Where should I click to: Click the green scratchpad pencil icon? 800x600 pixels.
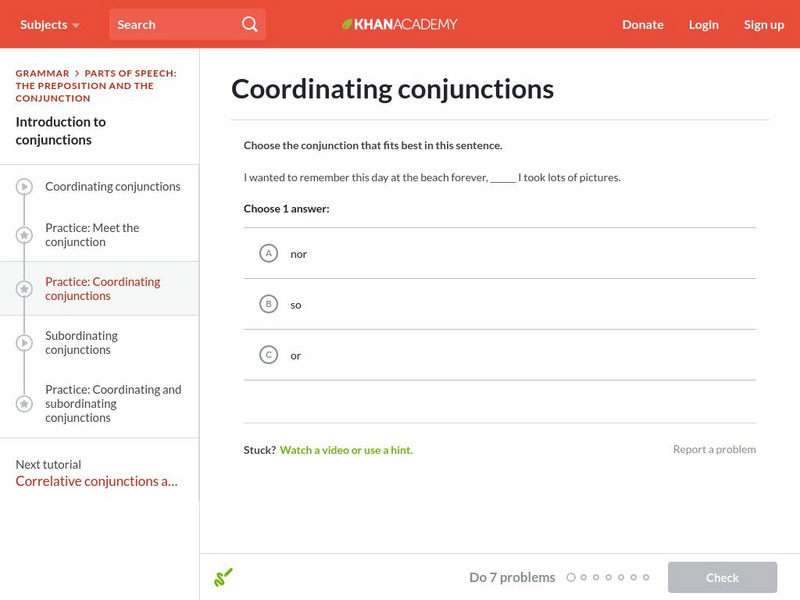pos(223,577)
